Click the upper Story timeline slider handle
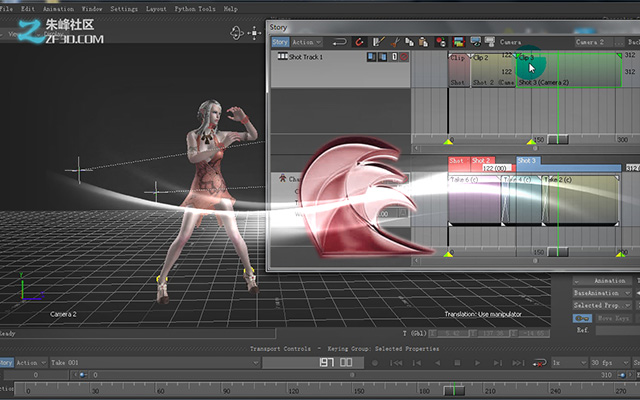This screenshot has width=640, height=400. pos(558,140)
